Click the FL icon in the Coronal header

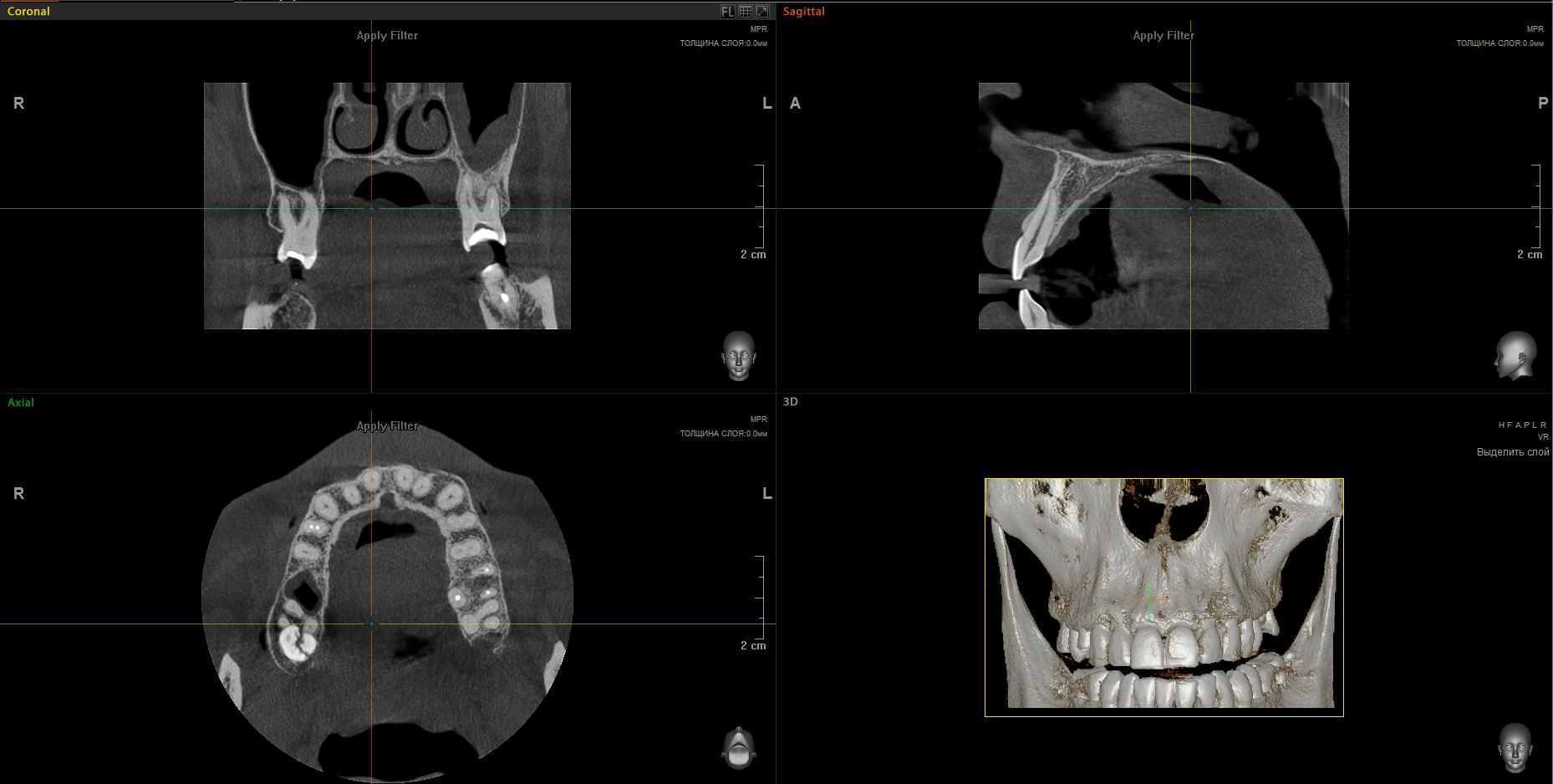click(728, 11)
